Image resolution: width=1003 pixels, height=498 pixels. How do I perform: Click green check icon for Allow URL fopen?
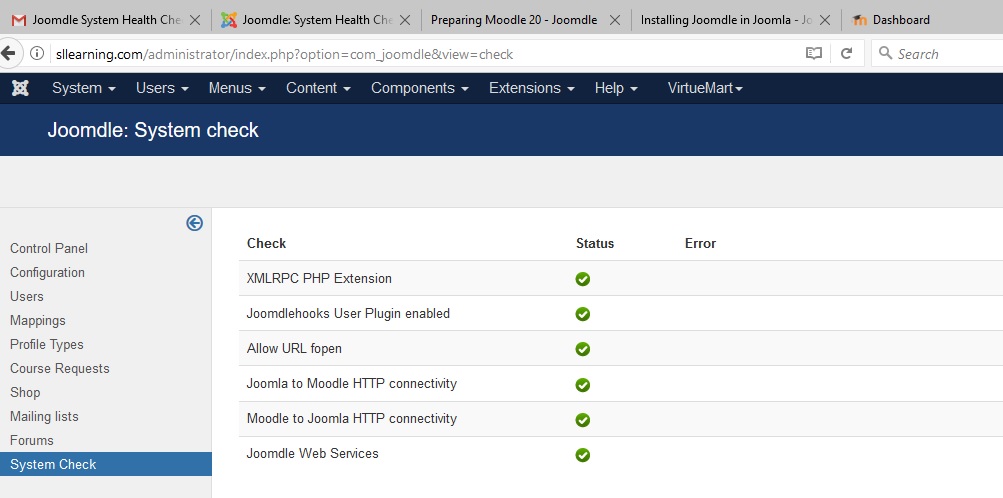pos(583,349)
